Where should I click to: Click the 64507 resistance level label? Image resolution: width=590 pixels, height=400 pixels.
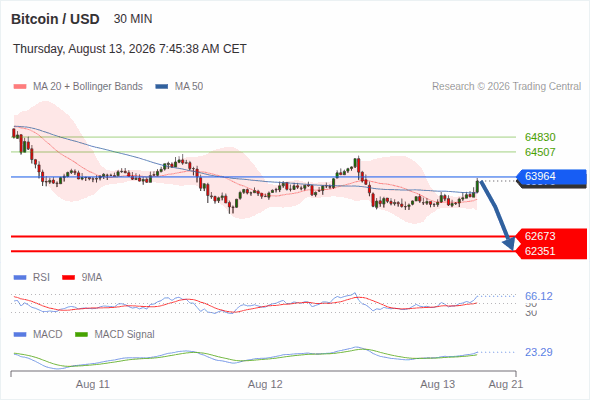coord(540,152)
